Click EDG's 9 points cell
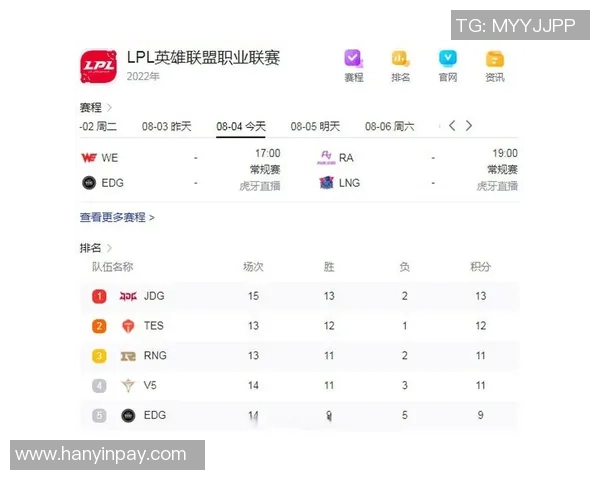 481,415
